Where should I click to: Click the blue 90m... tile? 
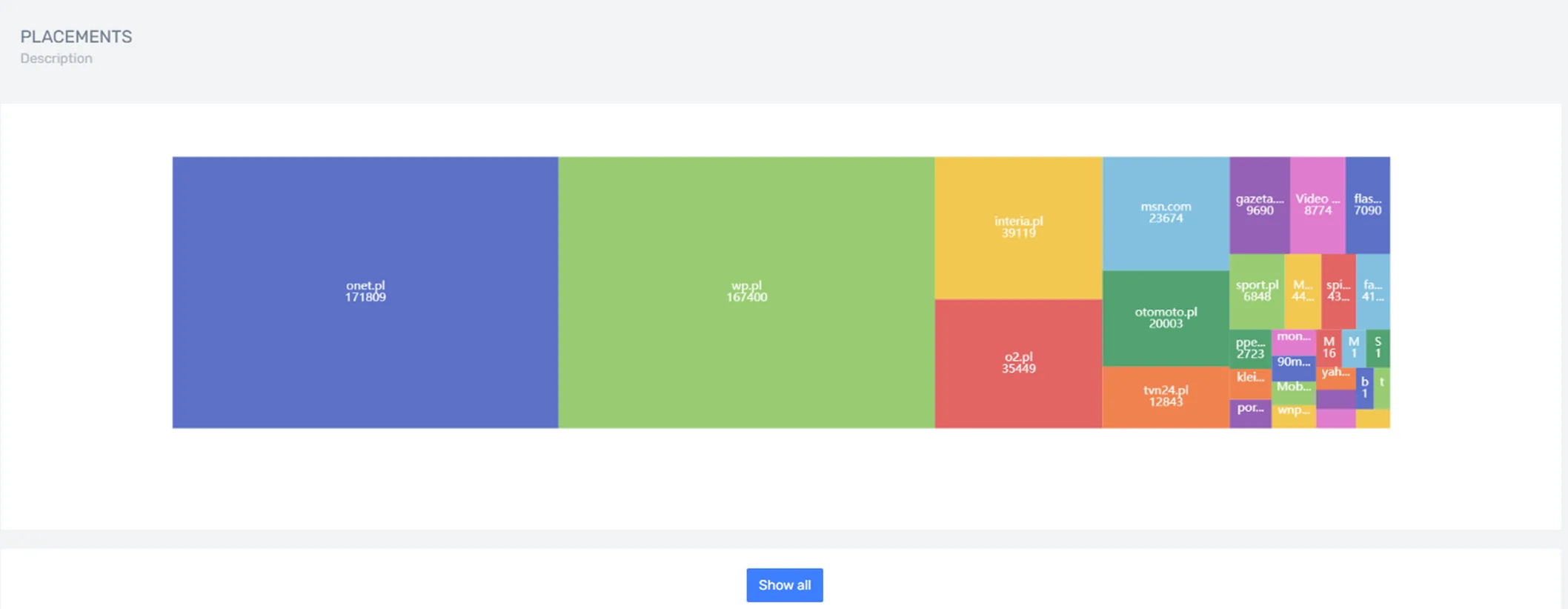coord(1294,365)
